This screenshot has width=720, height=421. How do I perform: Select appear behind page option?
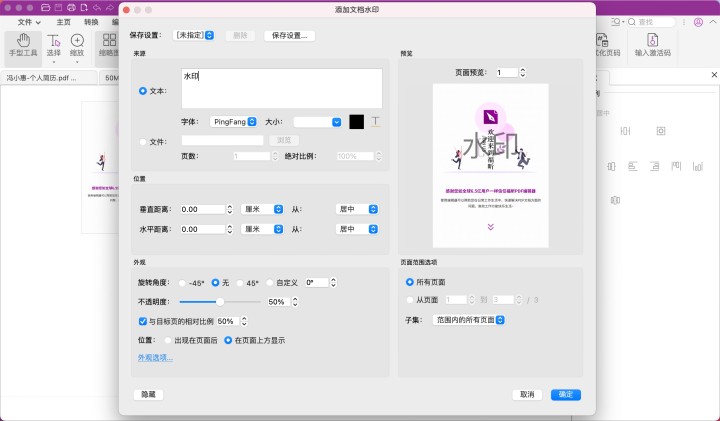pyautogui.click(x=167, y=340)
